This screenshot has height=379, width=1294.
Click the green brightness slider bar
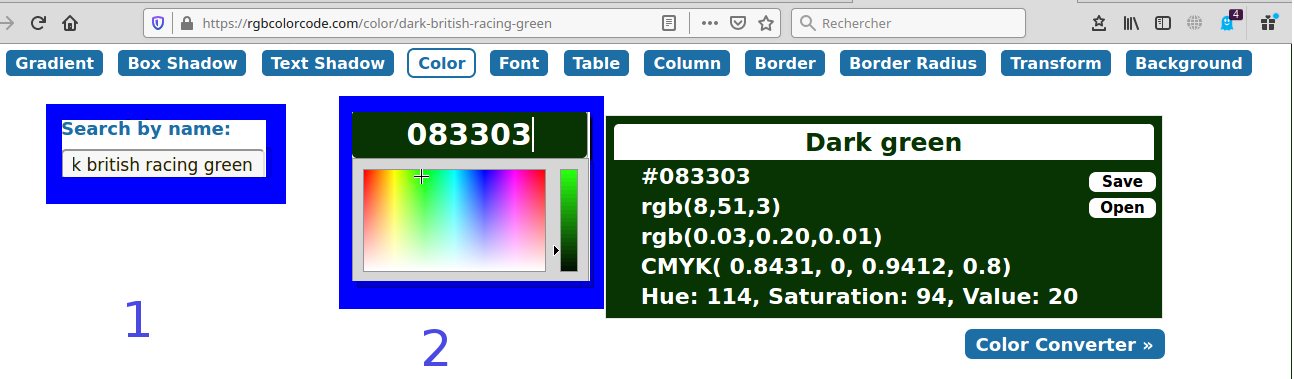pyautogui.click(x=568, y=220)
